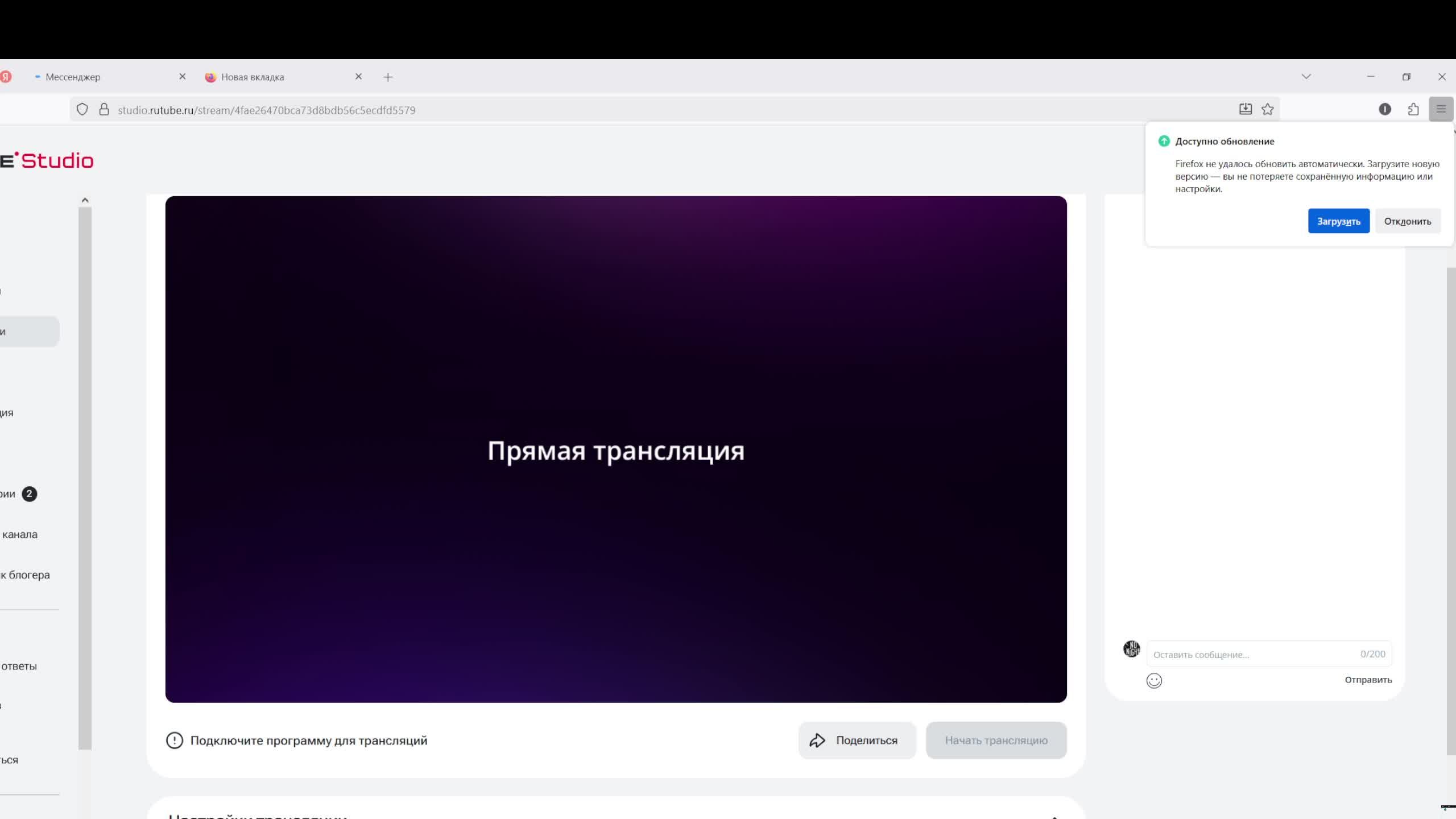The image size is (1456, 819).
Task: Bookmark this page via the star icon
Action: [x=1268, y=109]
